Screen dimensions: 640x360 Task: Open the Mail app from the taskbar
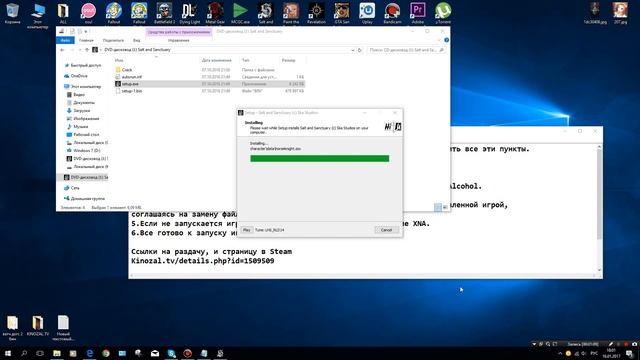tap(155, 353)
